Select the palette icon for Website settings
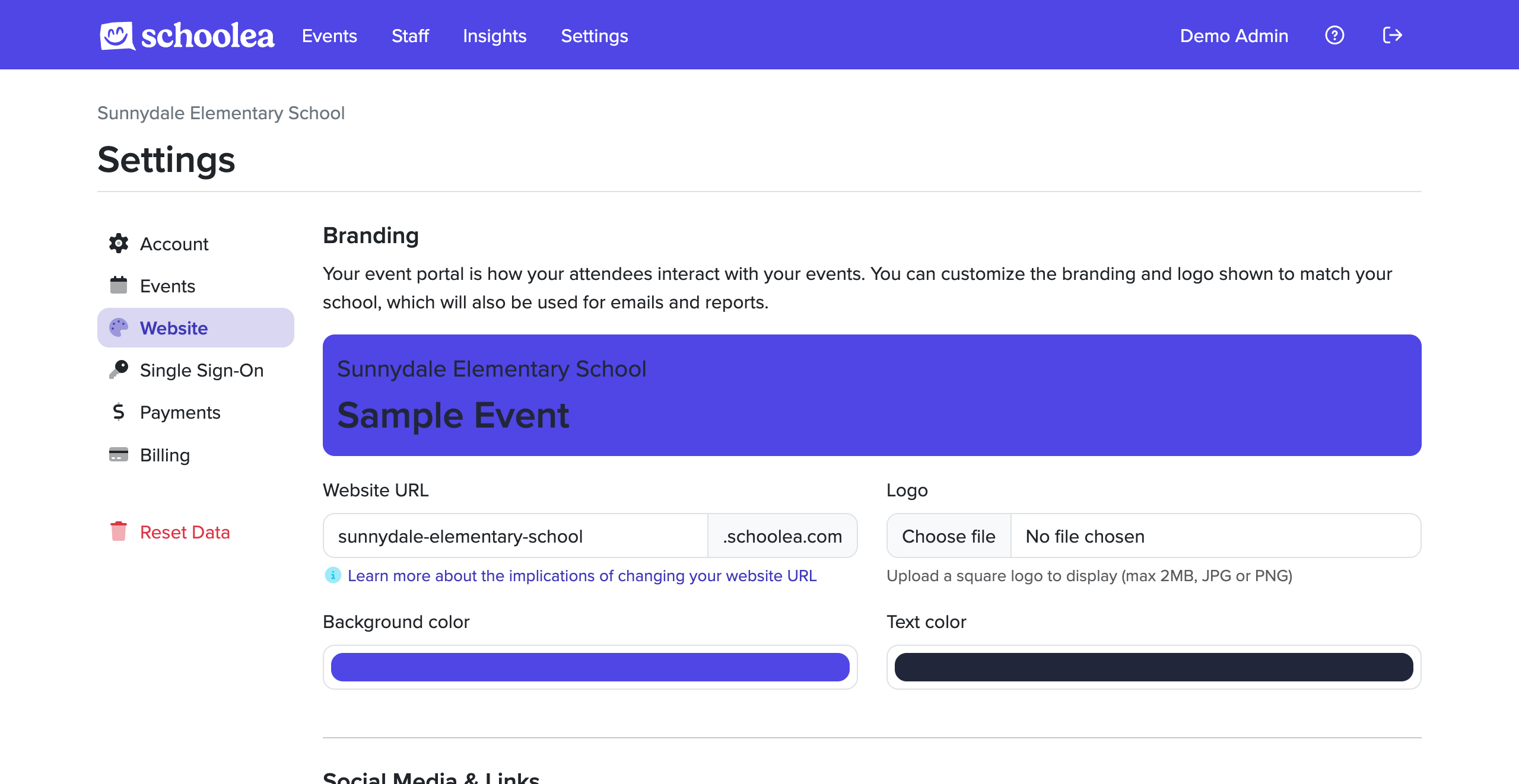The width and height of the screenshot is (1519, 784). [x=119, y=327]
